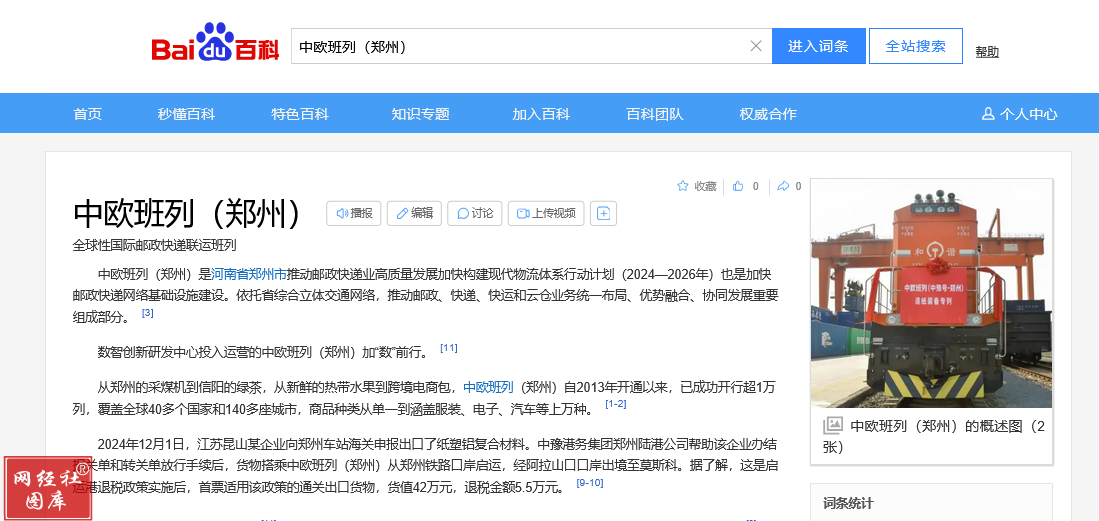Click subtitle 全球性国际邮政快递联运班列

pos(155,245)
